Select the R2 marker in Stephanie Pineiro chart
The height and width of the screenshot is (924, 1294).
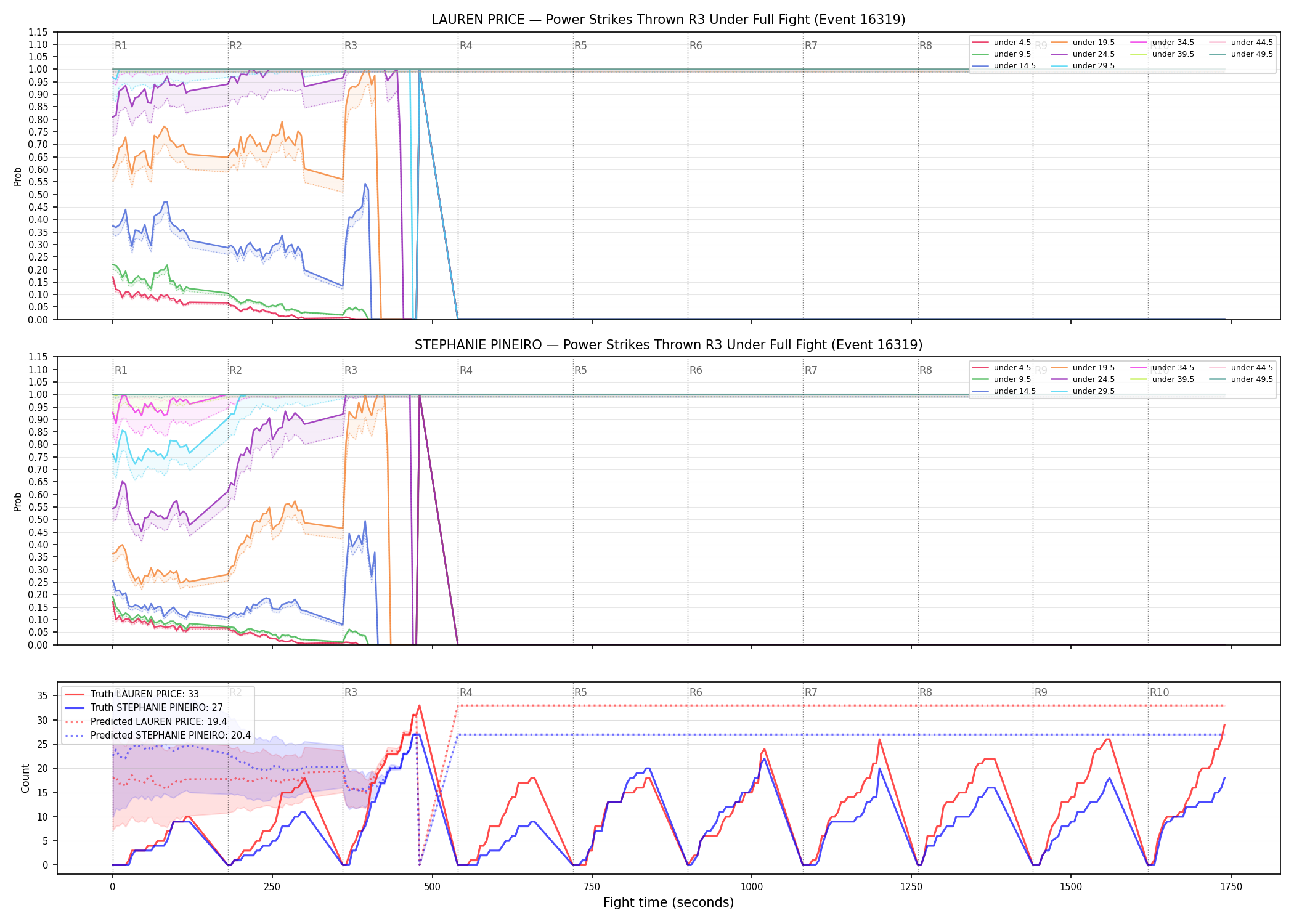[235, 370]
